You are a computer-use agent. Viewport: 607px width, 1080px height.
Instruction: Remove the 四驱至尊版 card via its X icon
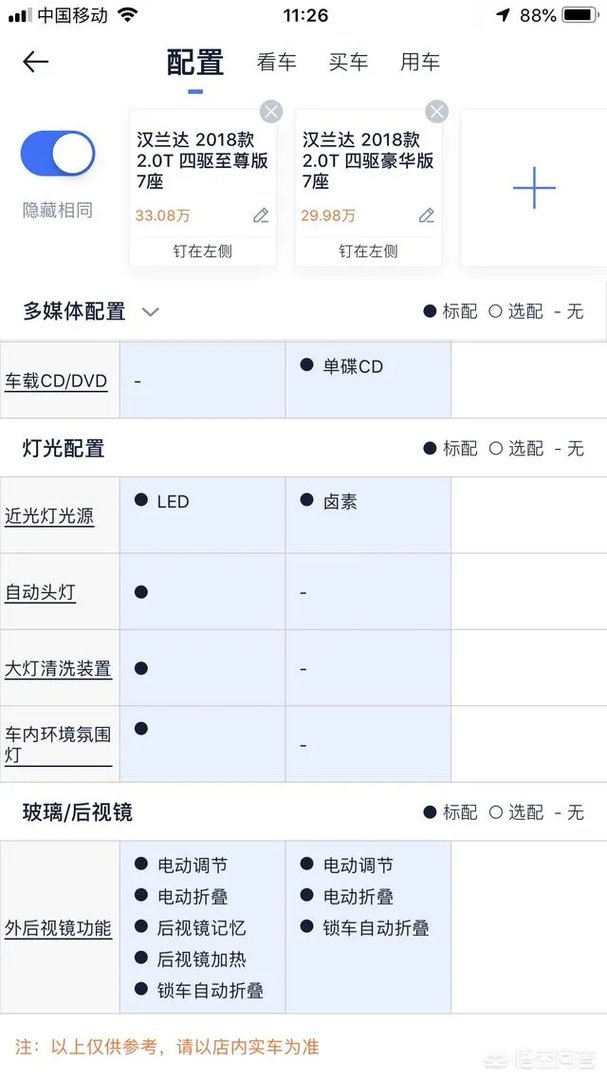point(270,111)
